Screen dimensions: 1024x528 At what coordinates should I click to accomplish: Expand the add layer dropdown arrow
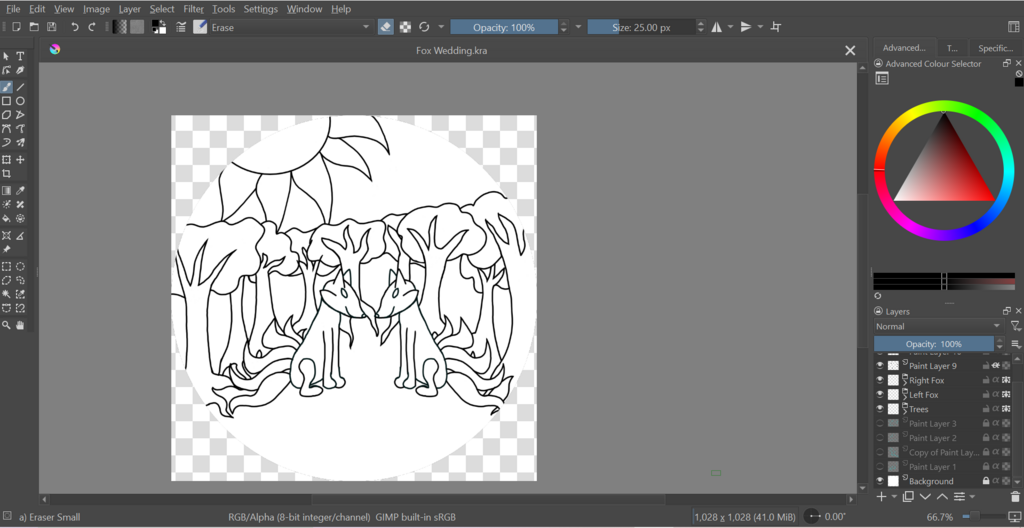tap(893, 496)
